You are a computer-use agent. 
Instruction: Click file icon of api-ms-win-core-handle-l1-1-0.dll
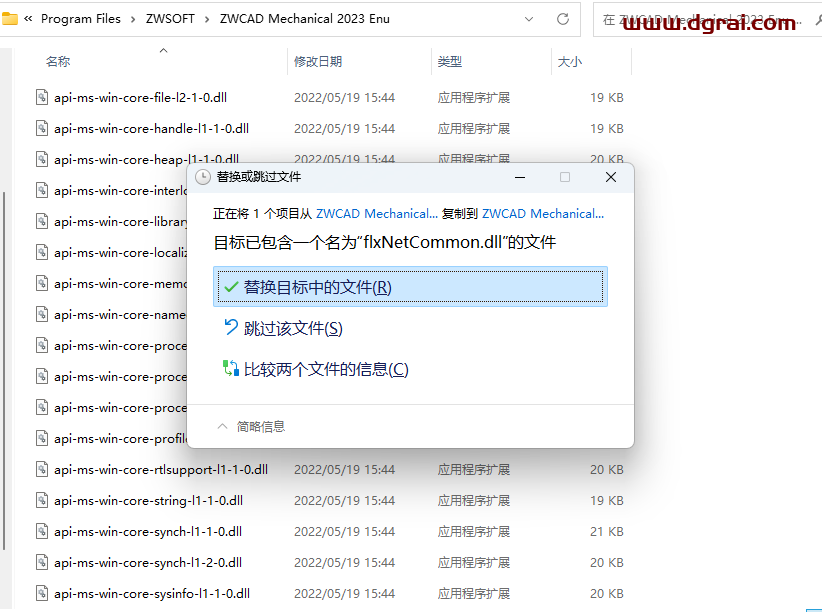(x=42, y=128)
